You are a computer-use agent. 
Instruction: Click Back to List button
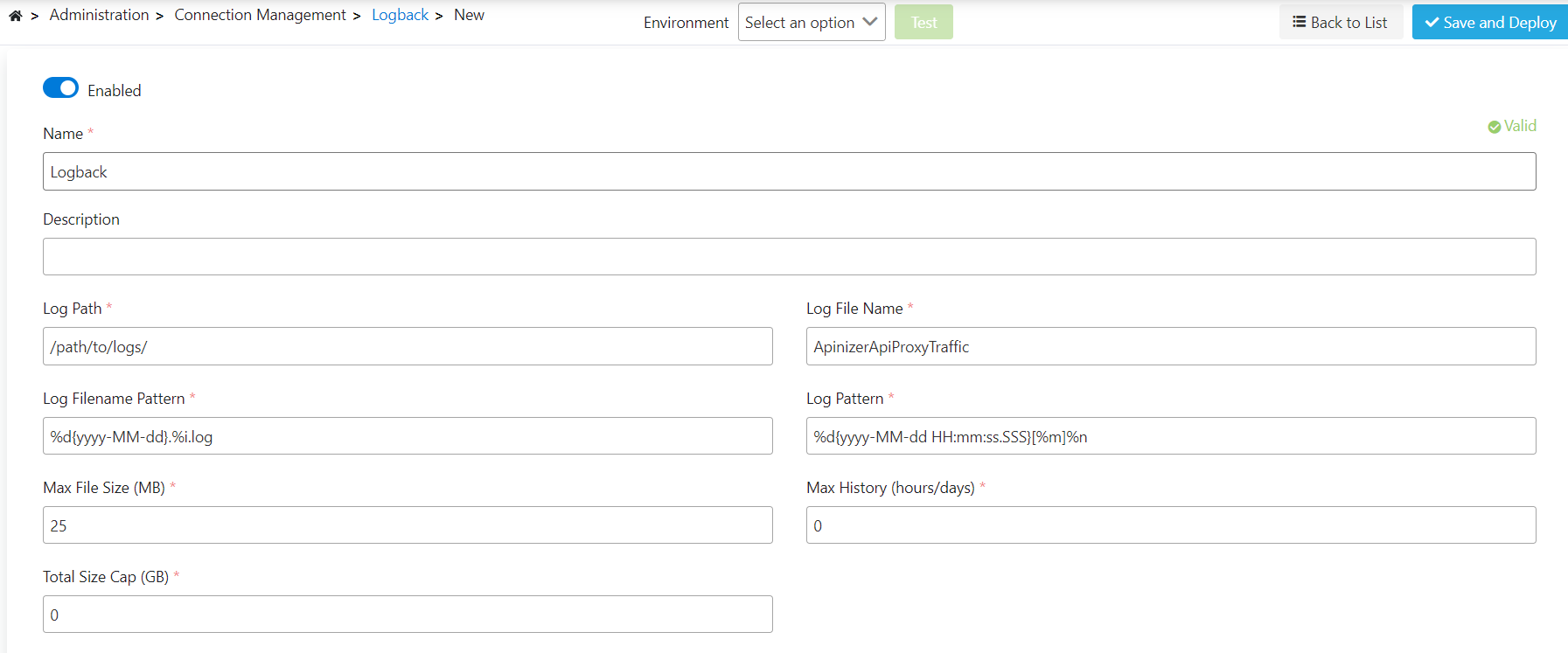(x=1340, y=23)
